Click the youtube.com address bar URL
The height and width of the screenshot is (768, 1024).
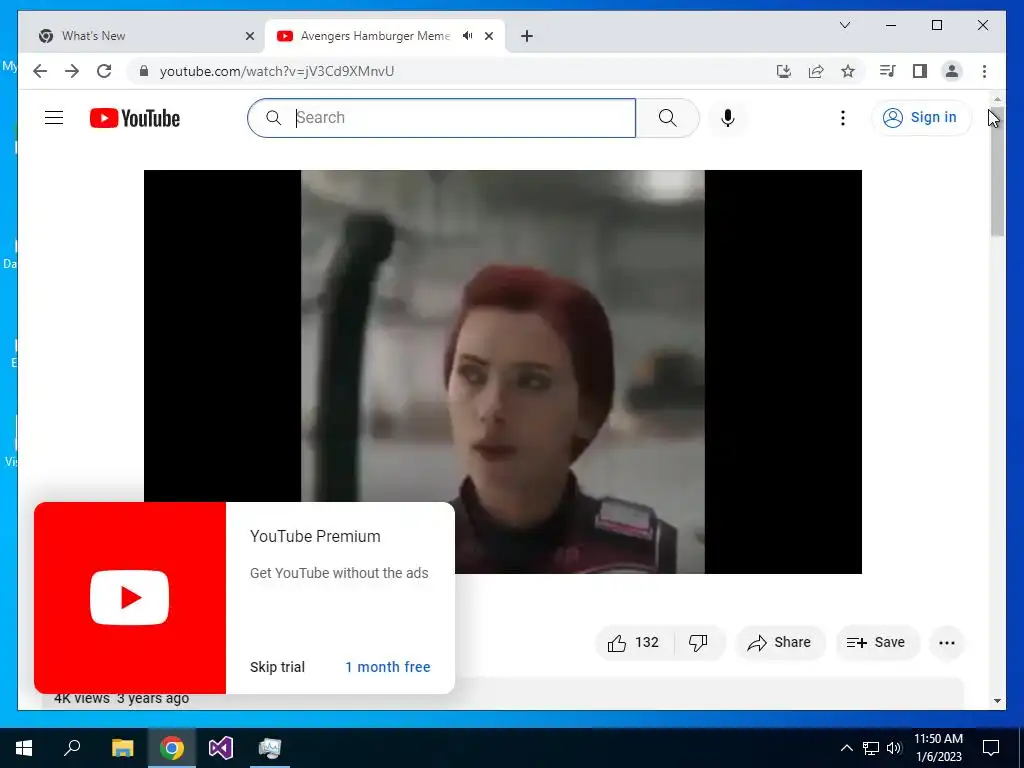[x=277, y=71]
